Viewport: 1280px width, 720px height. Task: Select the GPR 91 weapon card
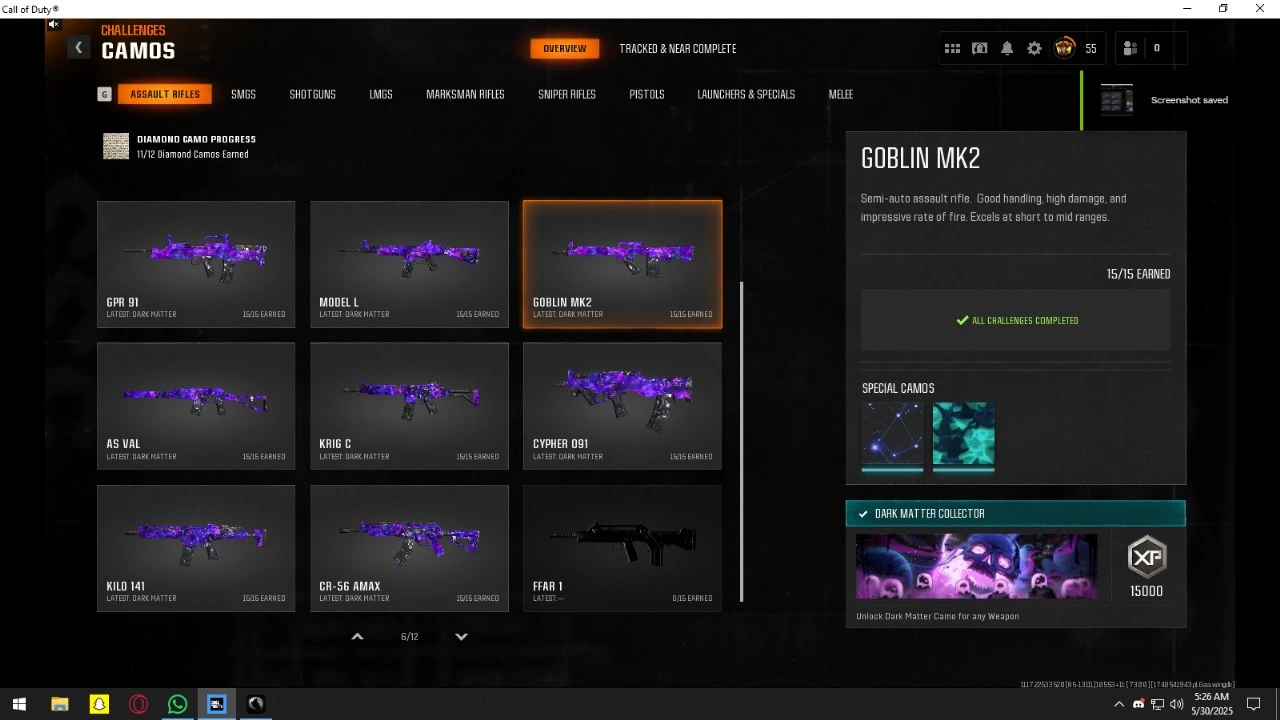196,264
